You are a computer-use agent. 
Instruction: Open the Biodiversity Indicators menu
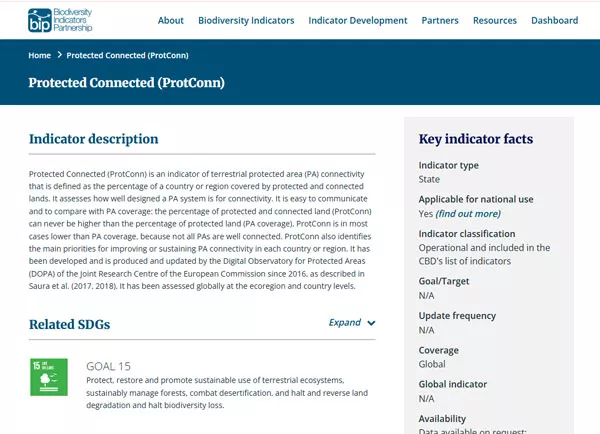tap(246, 20)
